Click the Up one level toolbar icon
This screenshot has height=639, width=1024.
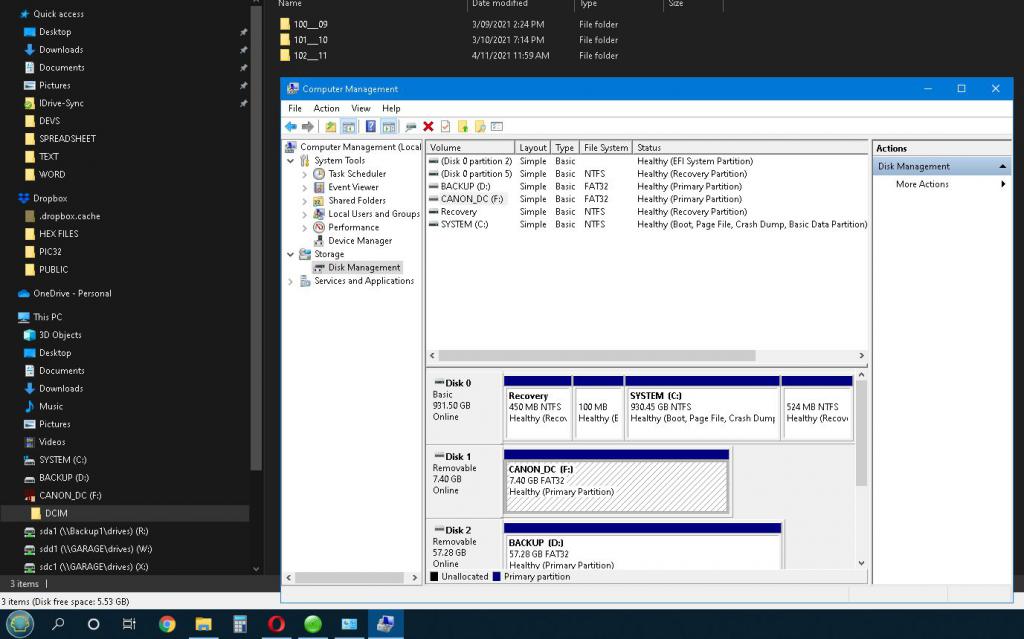coord(331,127)
